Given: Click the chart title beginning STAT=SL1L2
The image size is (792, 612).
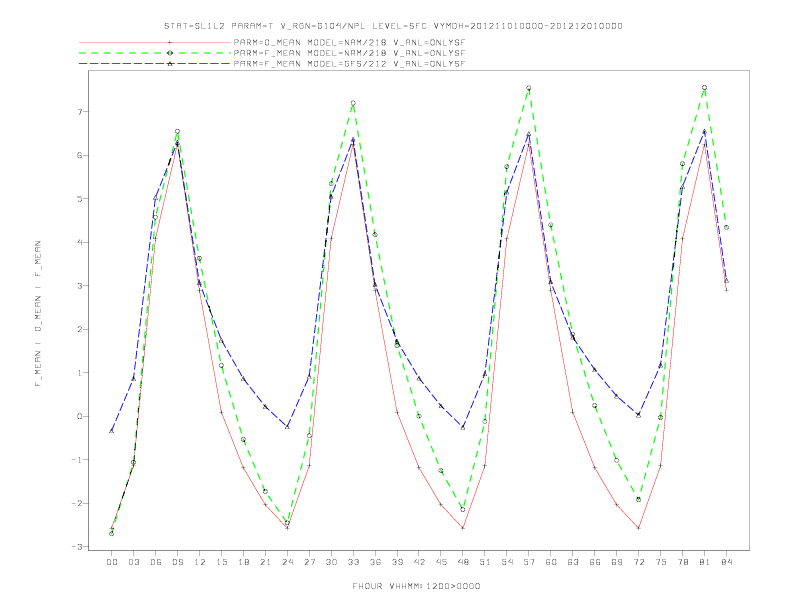Looking at the screenshot, I should pyautogui.click(x=393, y=26).
